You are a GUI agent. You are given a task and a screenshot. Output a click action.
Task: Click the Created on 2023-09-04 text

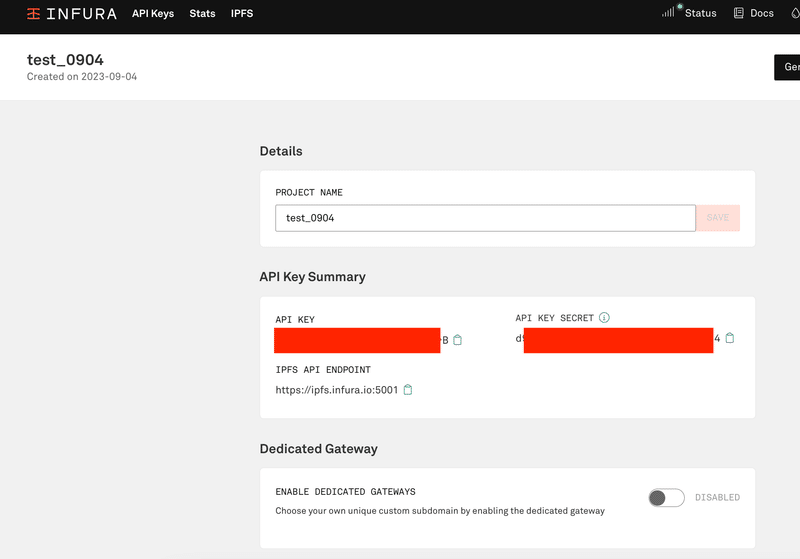[82, 77]
